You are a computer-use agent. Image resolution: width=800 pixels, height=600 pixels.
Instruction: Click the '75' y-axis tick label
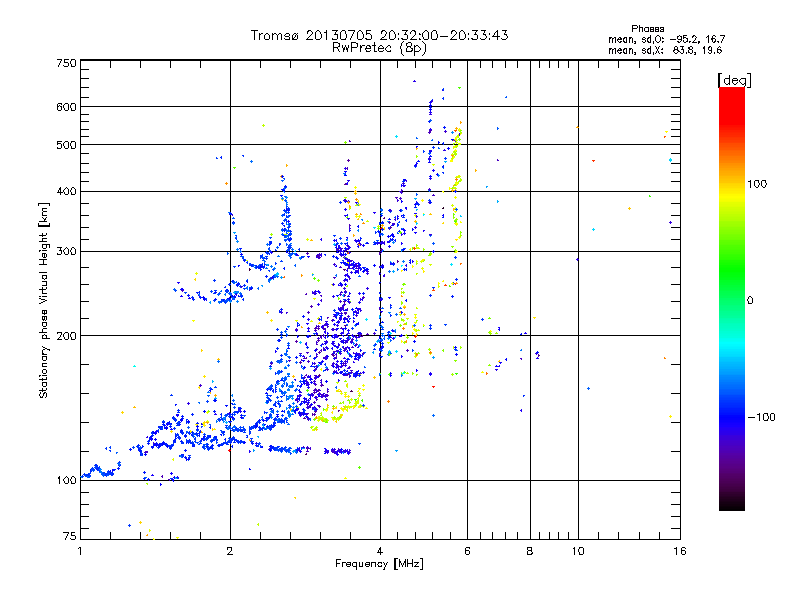[x=70, y=536]
